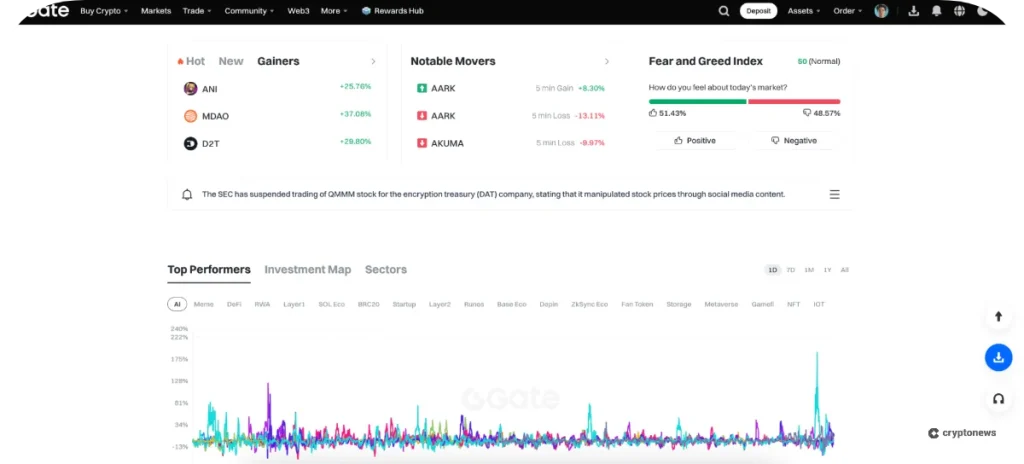Open Web3 in the top navigation
Screen dimensions: 1024x464
pos(298,11)
